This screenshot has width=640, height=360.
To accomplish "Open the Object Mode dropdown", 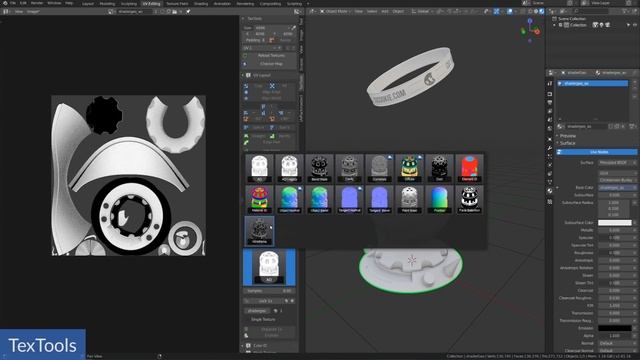I will click(x=336, y=11).
